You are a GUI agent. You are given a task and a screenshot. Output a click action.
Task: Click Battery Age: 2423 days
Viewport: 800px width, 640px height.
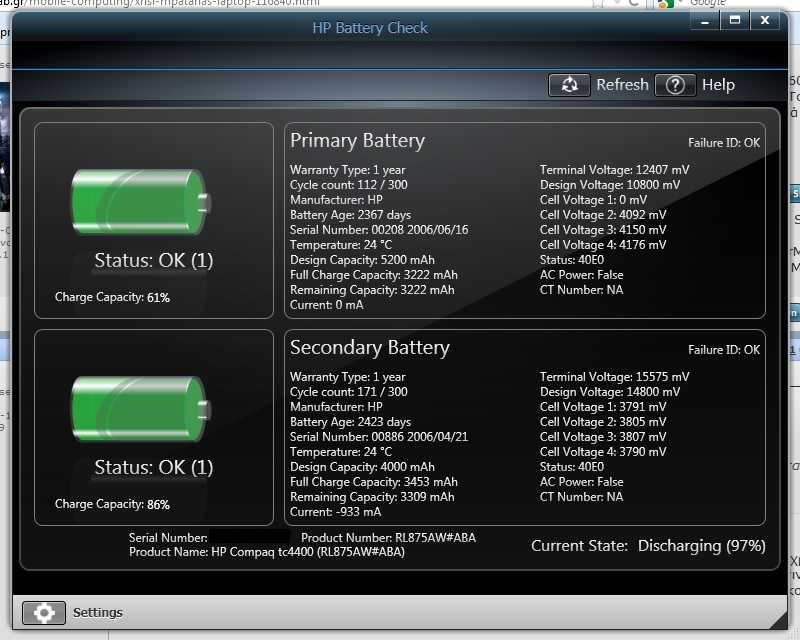coord(351,422)
